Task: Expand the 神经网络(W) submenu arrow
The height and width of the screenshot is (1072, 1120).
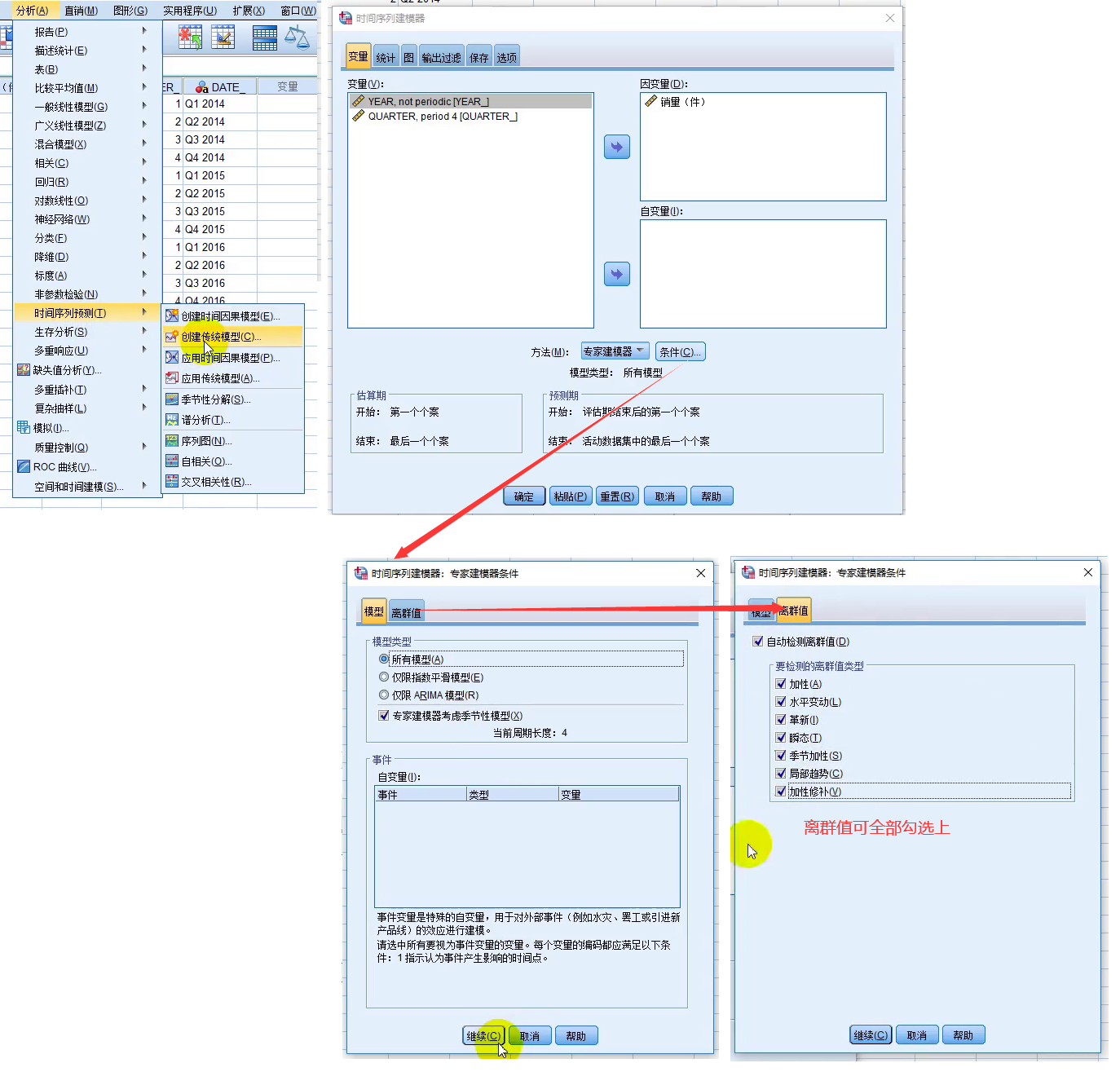Action: click(x=144, y=218)
